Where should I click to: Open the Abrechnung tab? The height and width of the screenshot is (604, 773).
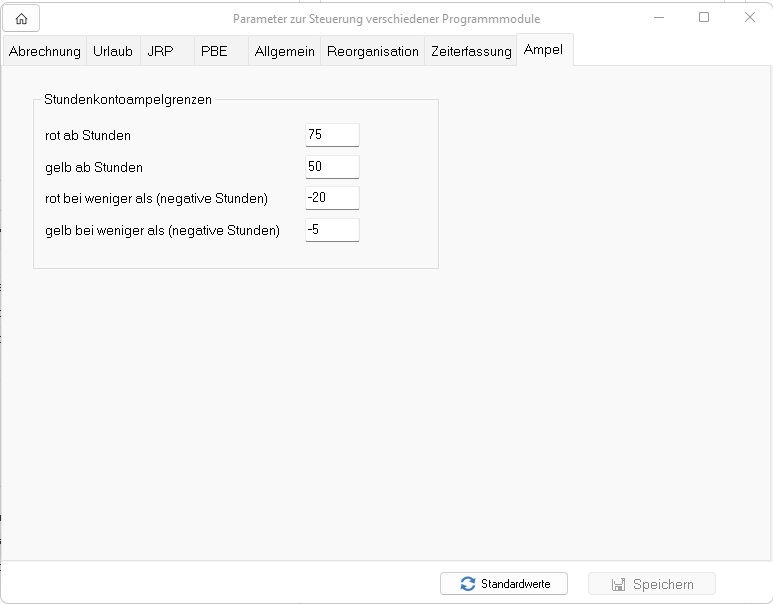[44, 51]
